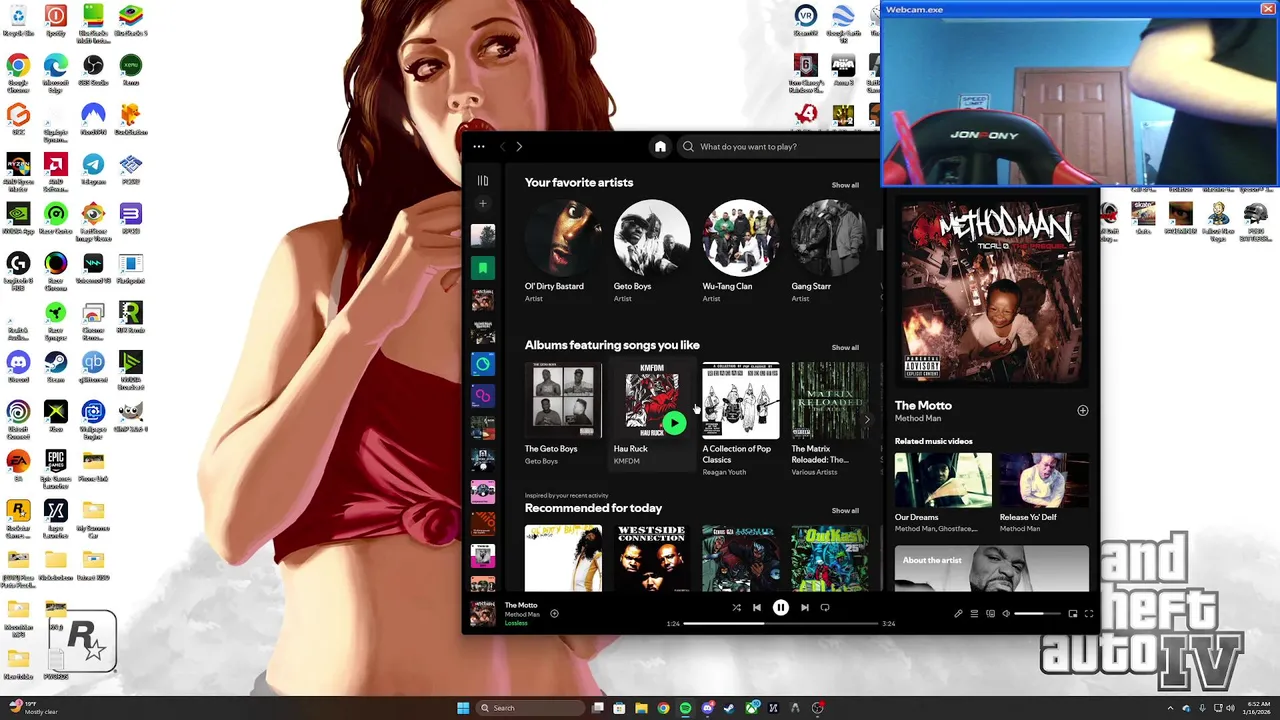Viewport: 1280px width, 720px height.
Task: Open taskbar clock and date
Action: (x=1256, y=708)
